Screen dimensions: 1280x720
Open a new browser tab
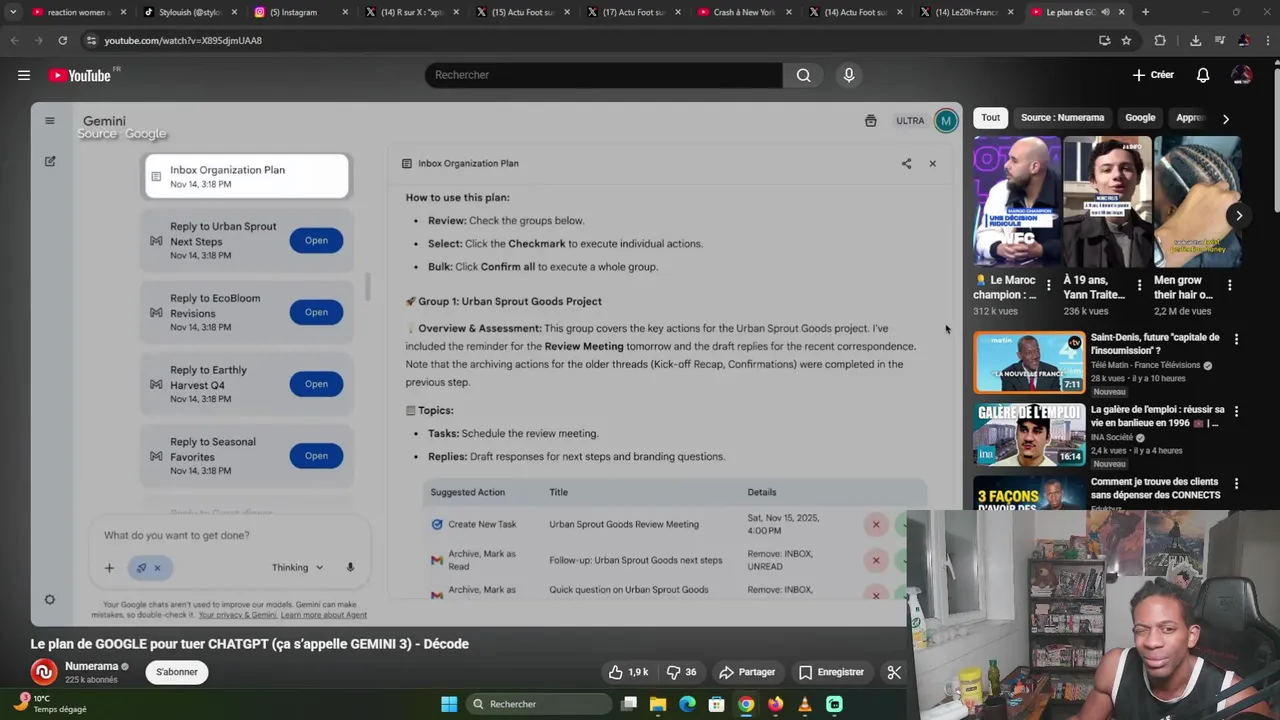1145,12
